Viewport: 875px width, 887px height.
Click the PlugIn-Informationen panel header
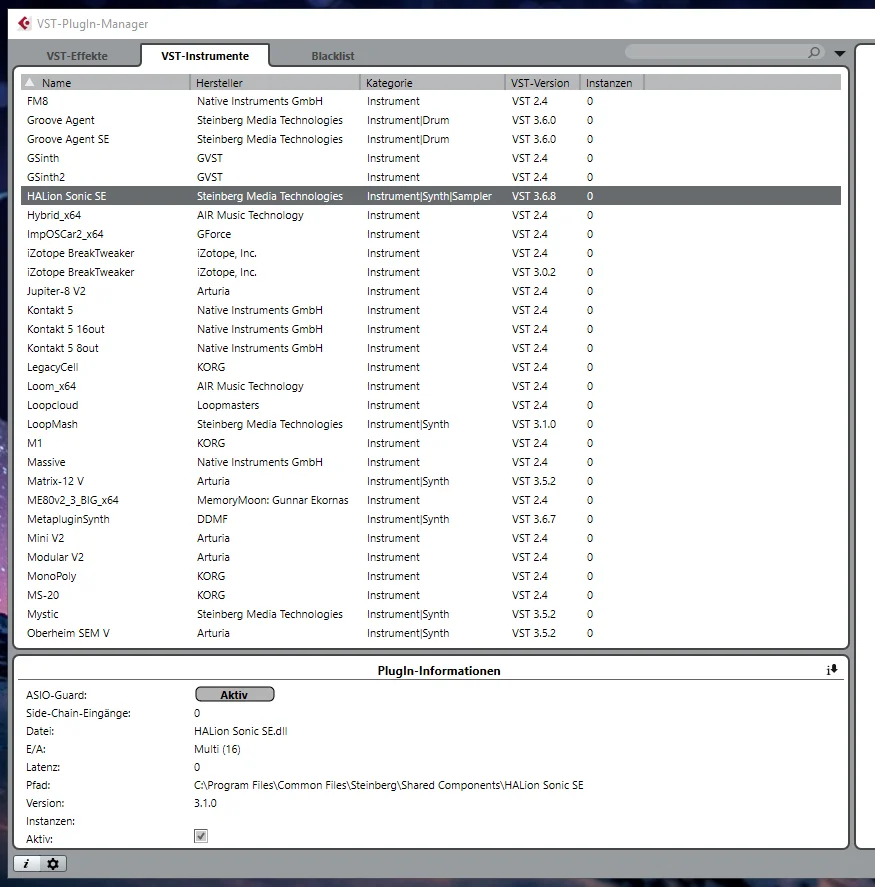(439, 671)
